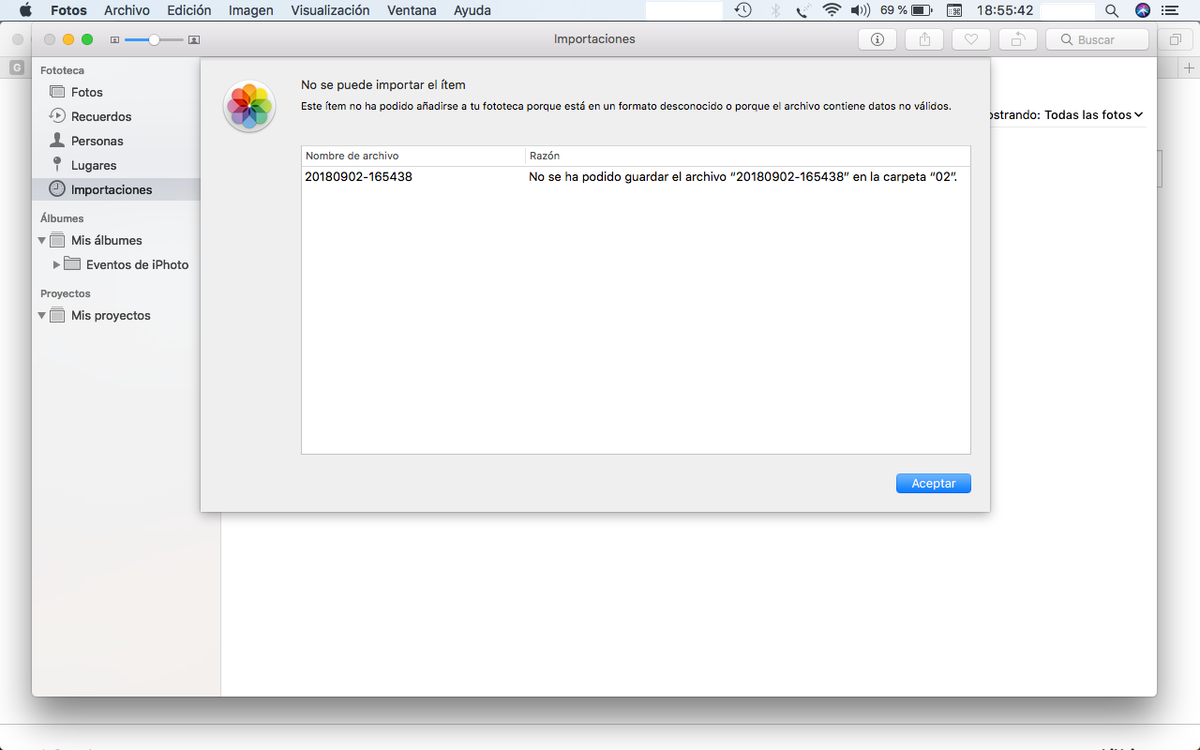Expand the Eventos de iPhoto folder

(x=57, y=265)
